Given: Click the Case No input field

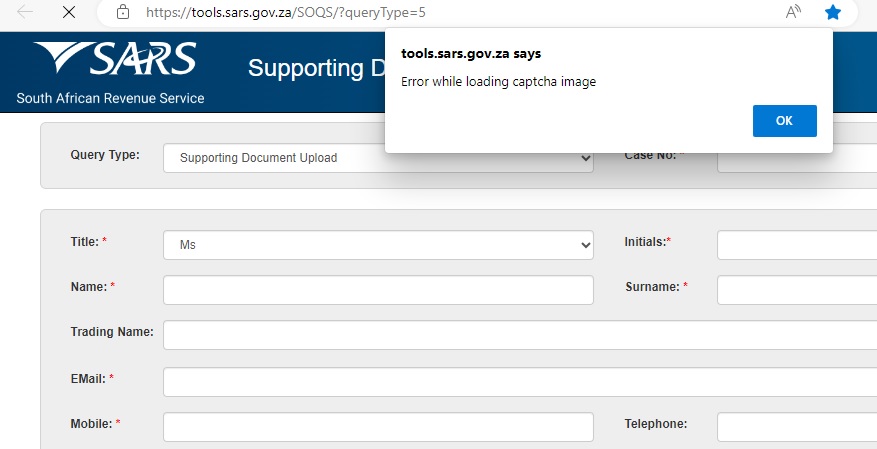Looking at the screenshot, I should pyautogui.click(x=797, y=162).
